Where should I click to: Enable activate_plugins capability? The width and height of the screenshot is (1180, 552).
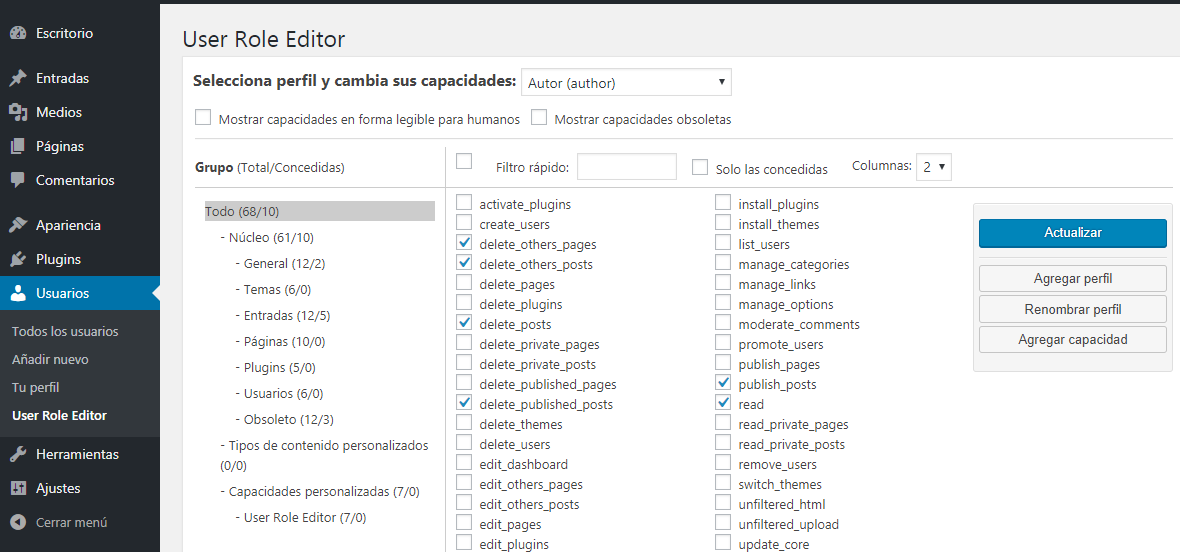tap(464, 203)
